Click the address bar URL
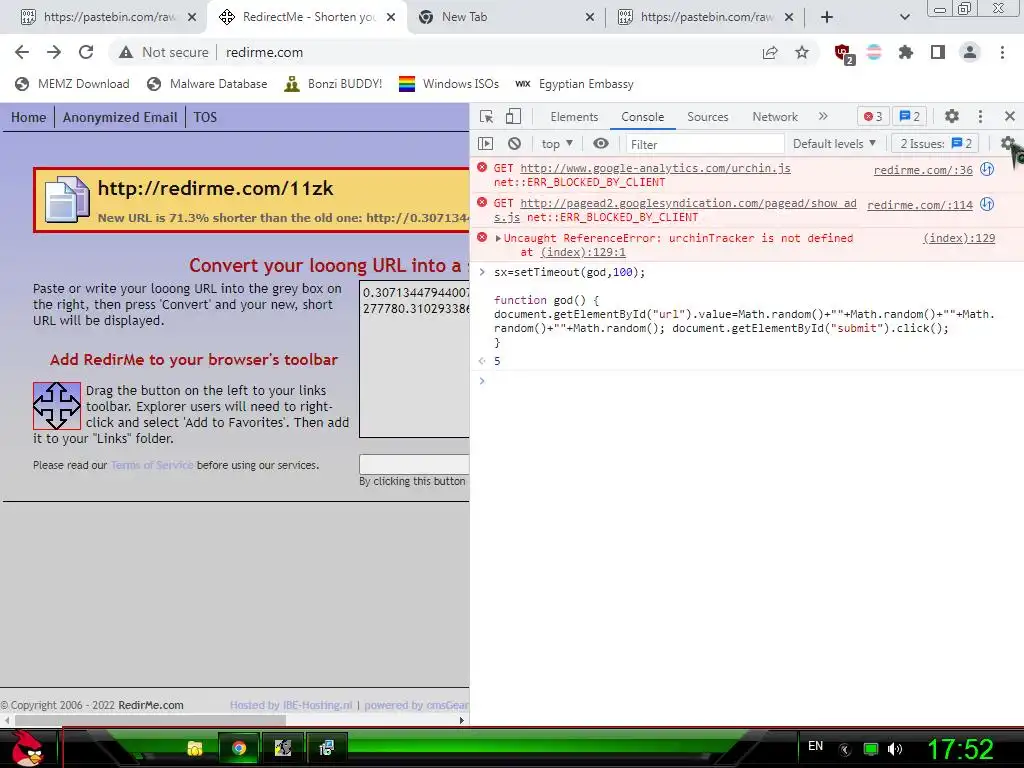The width and height of the screenshot is (1024, 768). tap(264, 52)
